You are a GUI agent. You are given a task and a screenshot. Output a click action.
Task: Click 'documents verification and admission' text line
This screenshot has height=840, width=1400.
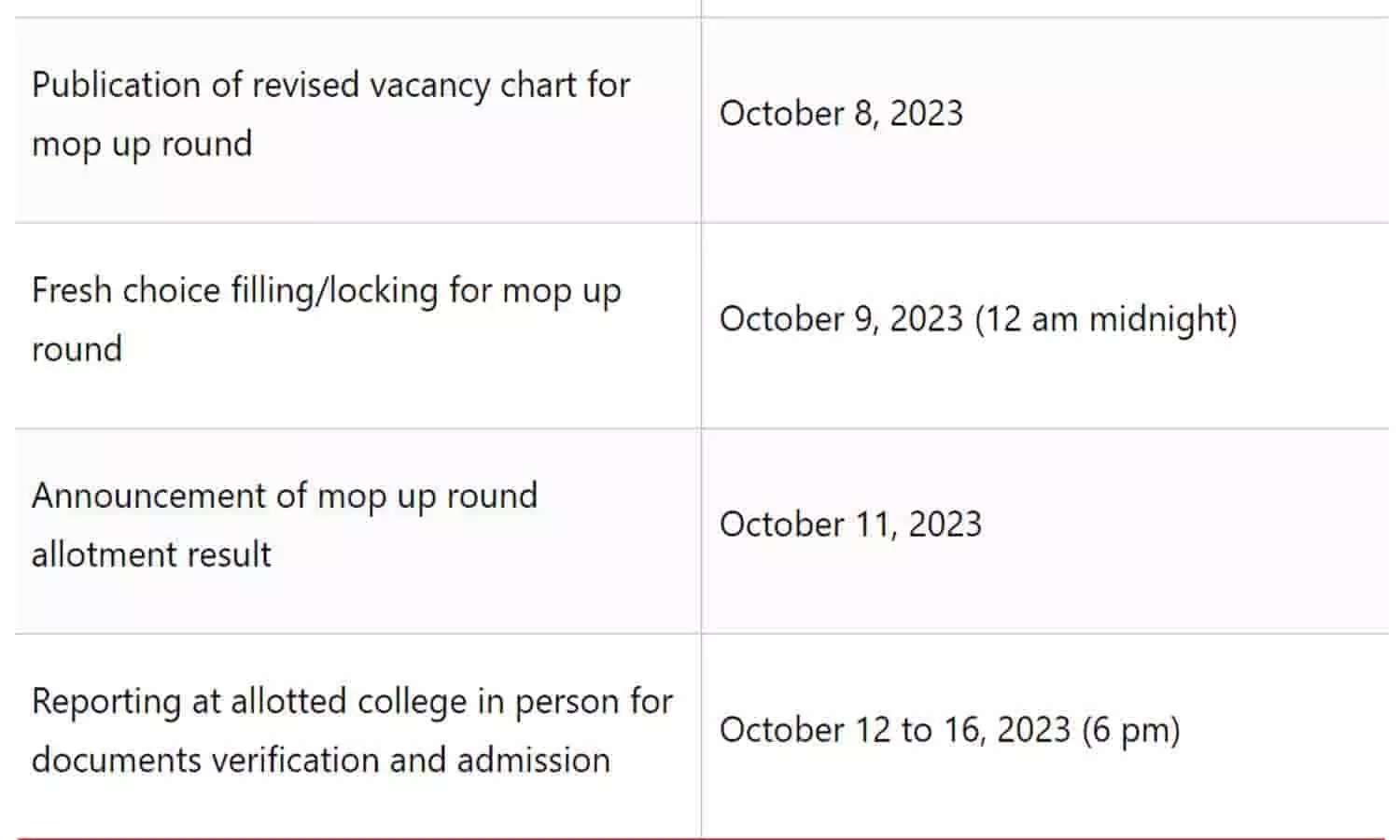tap(320, 761)
